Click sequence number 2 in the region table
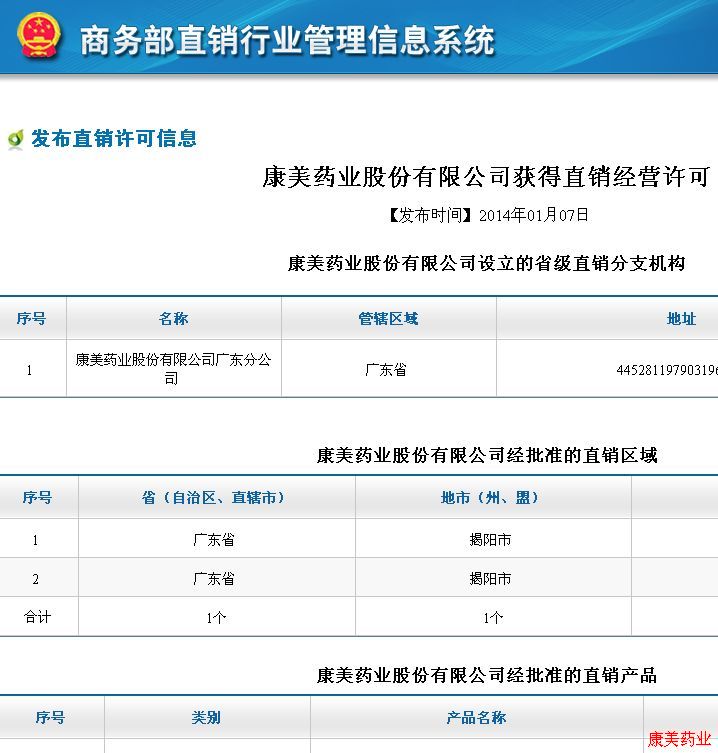The height and width of the screenshot is (753, 718). [36, 579]
